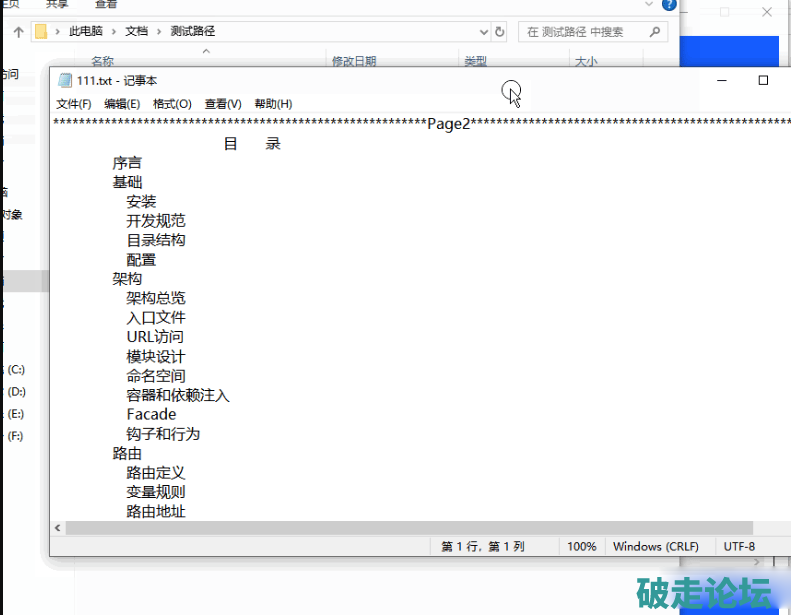Viewport: 791px width, 615px height.
Task: Open the 格式(O) menu
Action: point(172,104)
